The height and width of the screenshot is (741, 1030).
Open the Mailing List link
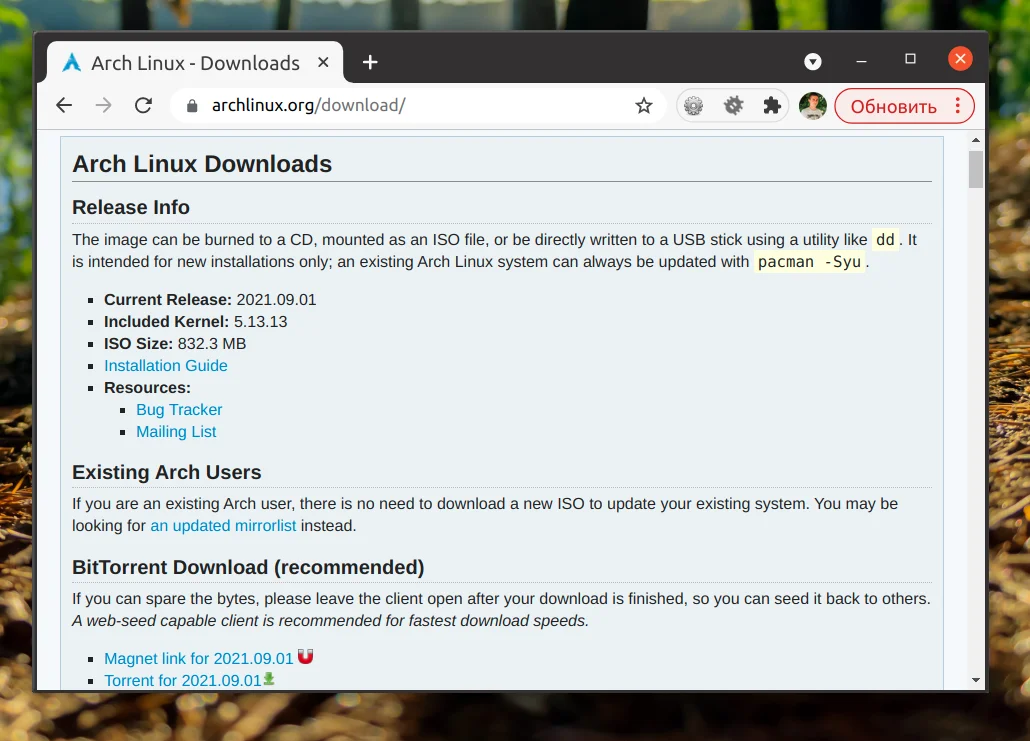176,432
